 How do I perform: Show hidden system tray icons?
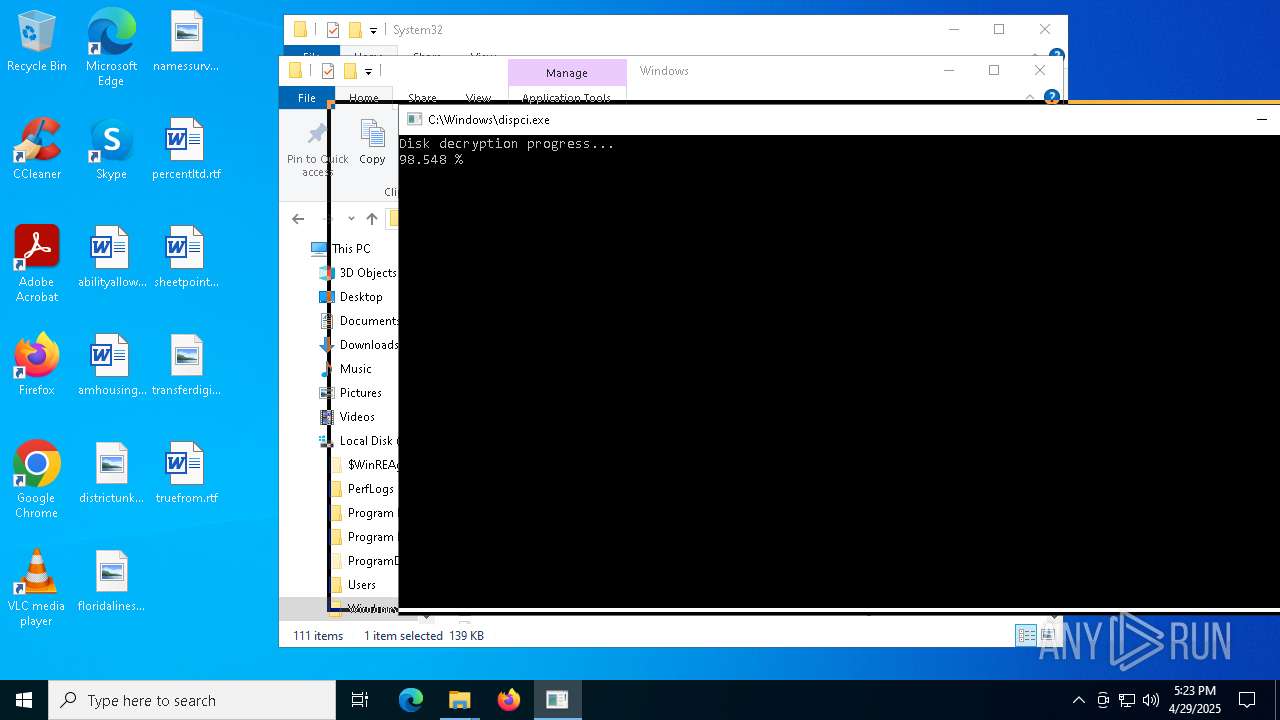click(x=1078, y=700)
